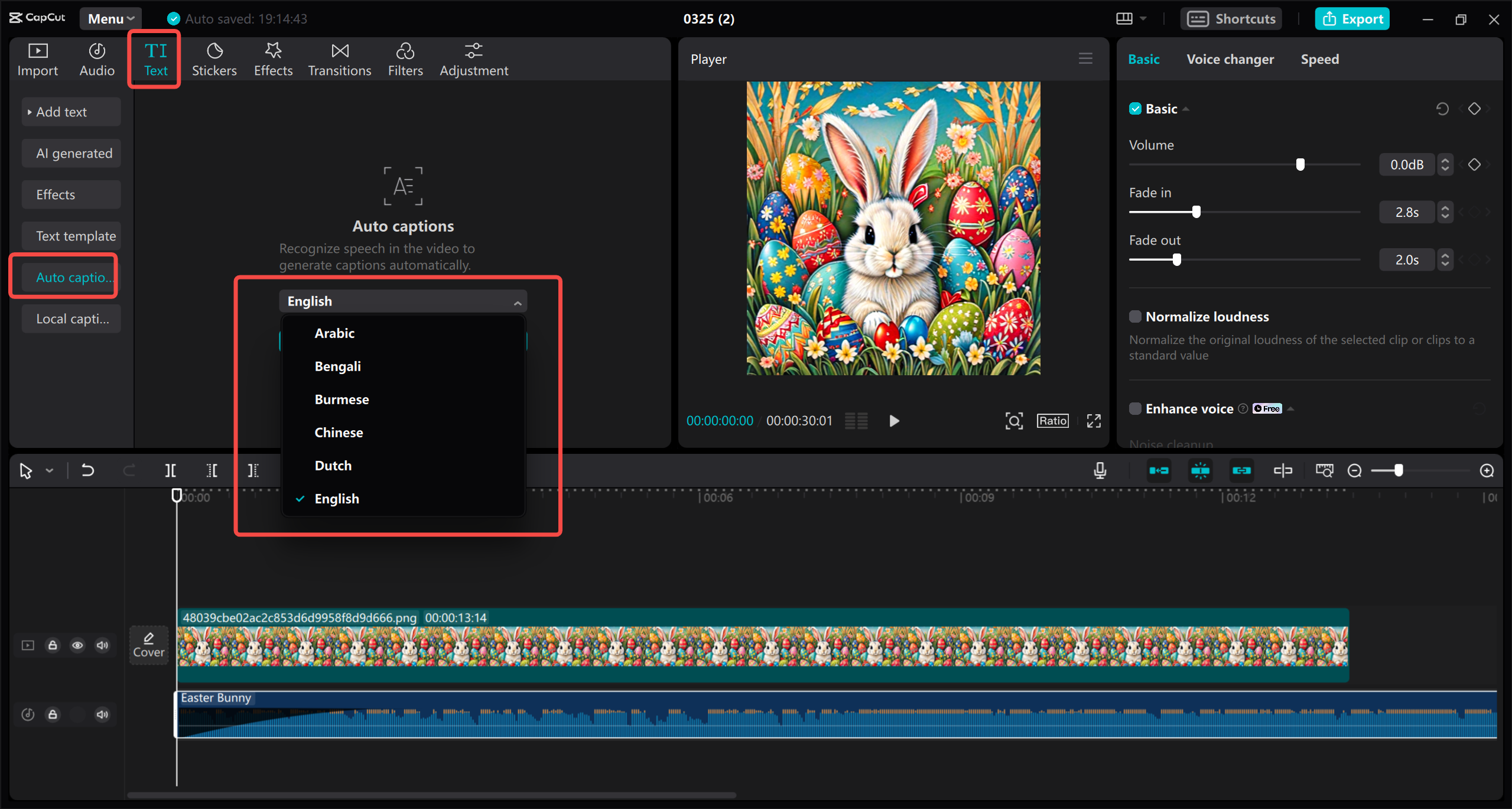
Task: Open the Menu dropdown
Action: pyautogui.click(x=110, y=19)
